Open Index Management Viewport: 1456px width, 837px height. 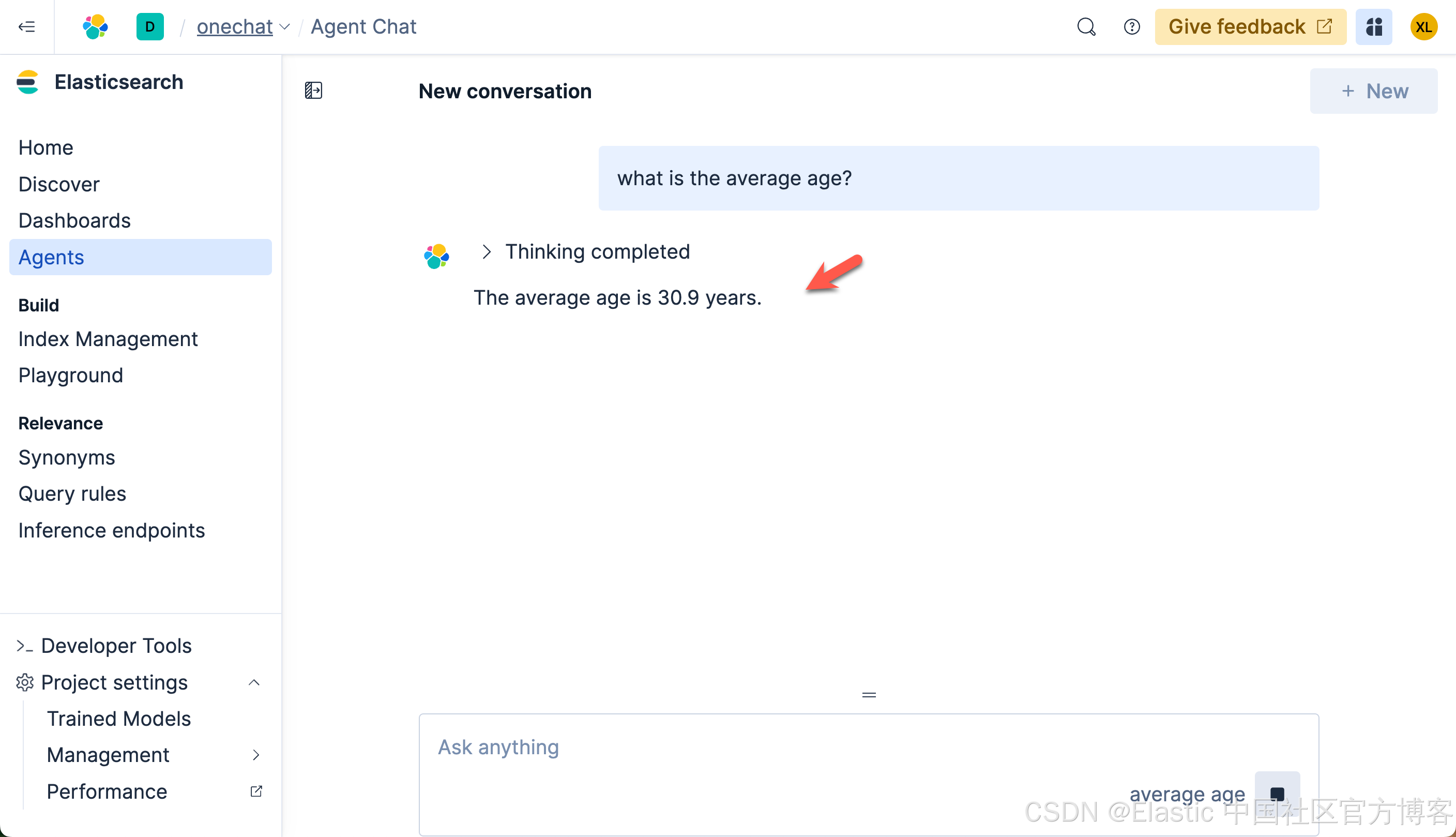(x=108, y=339)
